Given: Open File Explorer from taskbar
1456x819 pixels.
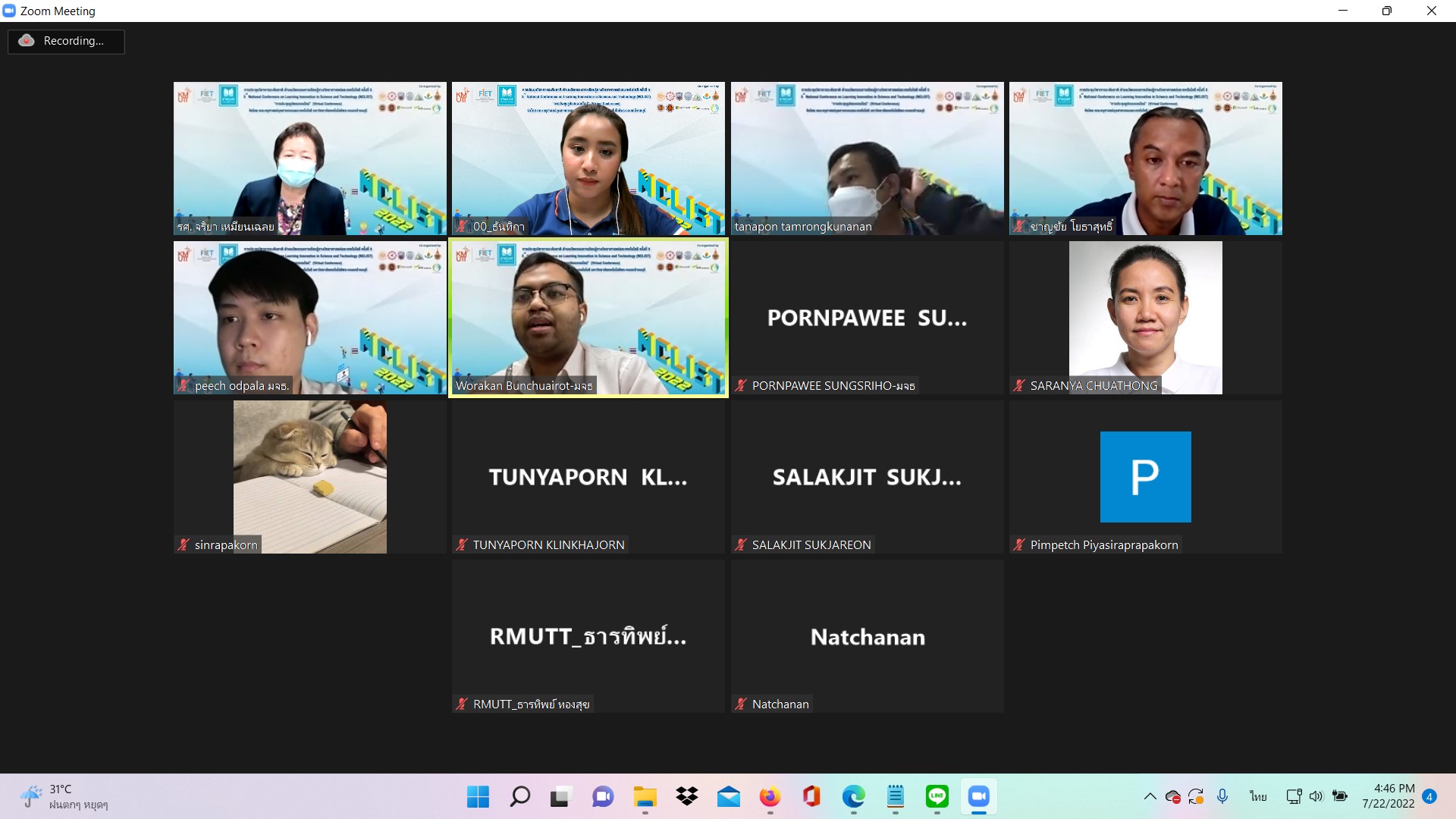Looking at the screenshot, I should tap(645, 796).
